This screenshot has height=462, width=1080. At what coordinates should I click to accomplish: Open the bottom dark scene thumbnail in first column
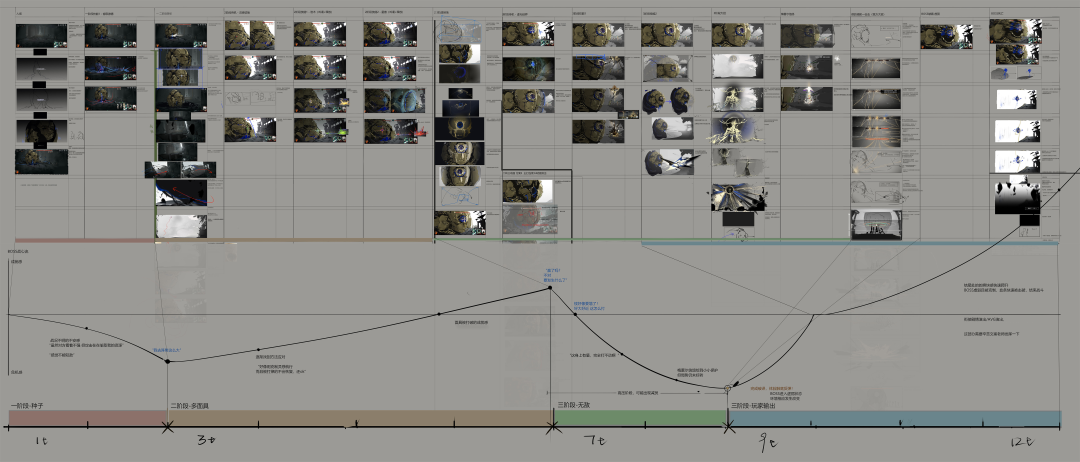tap(41, 162)
